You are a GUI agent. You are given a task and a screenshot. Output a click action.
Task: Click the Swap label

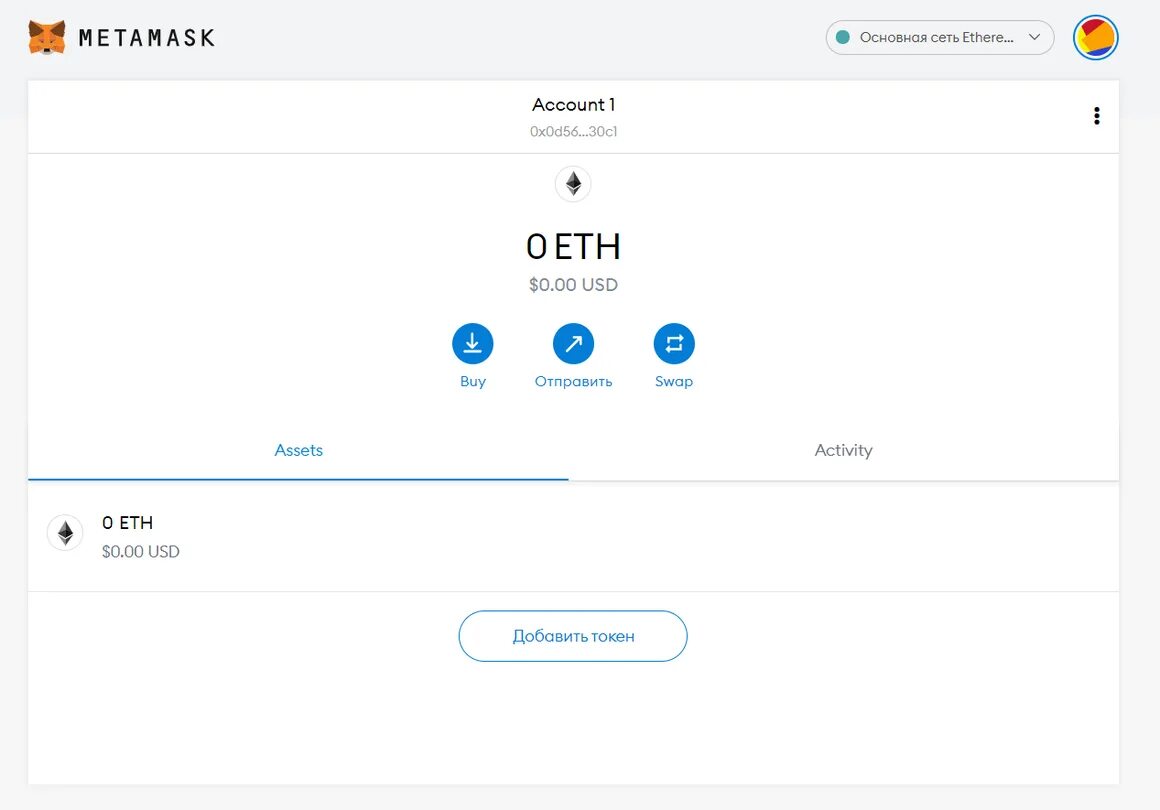click(674, 381)
